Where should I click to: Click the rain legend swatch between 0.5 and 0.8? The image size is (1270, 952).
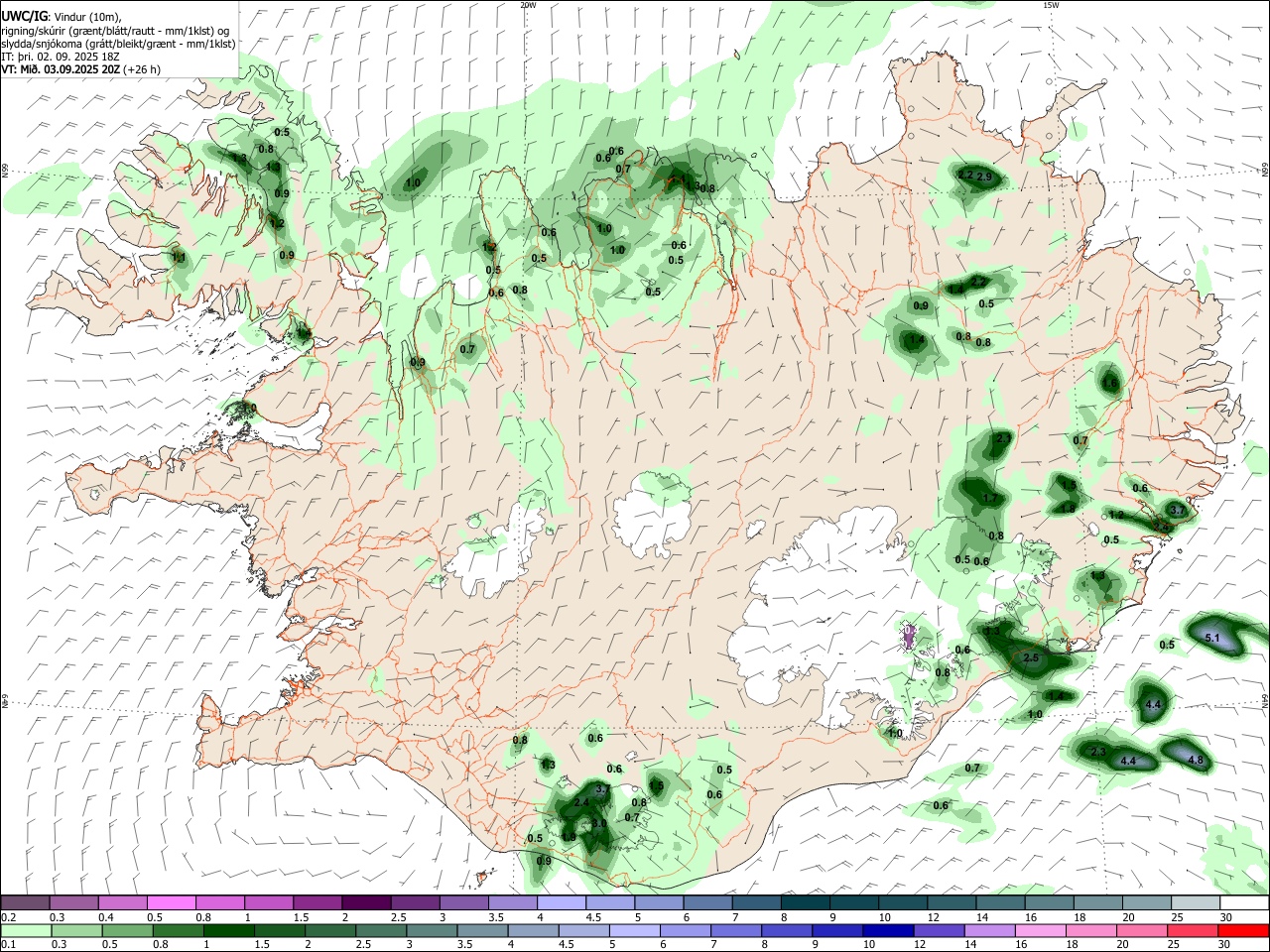tap(127, 931)
